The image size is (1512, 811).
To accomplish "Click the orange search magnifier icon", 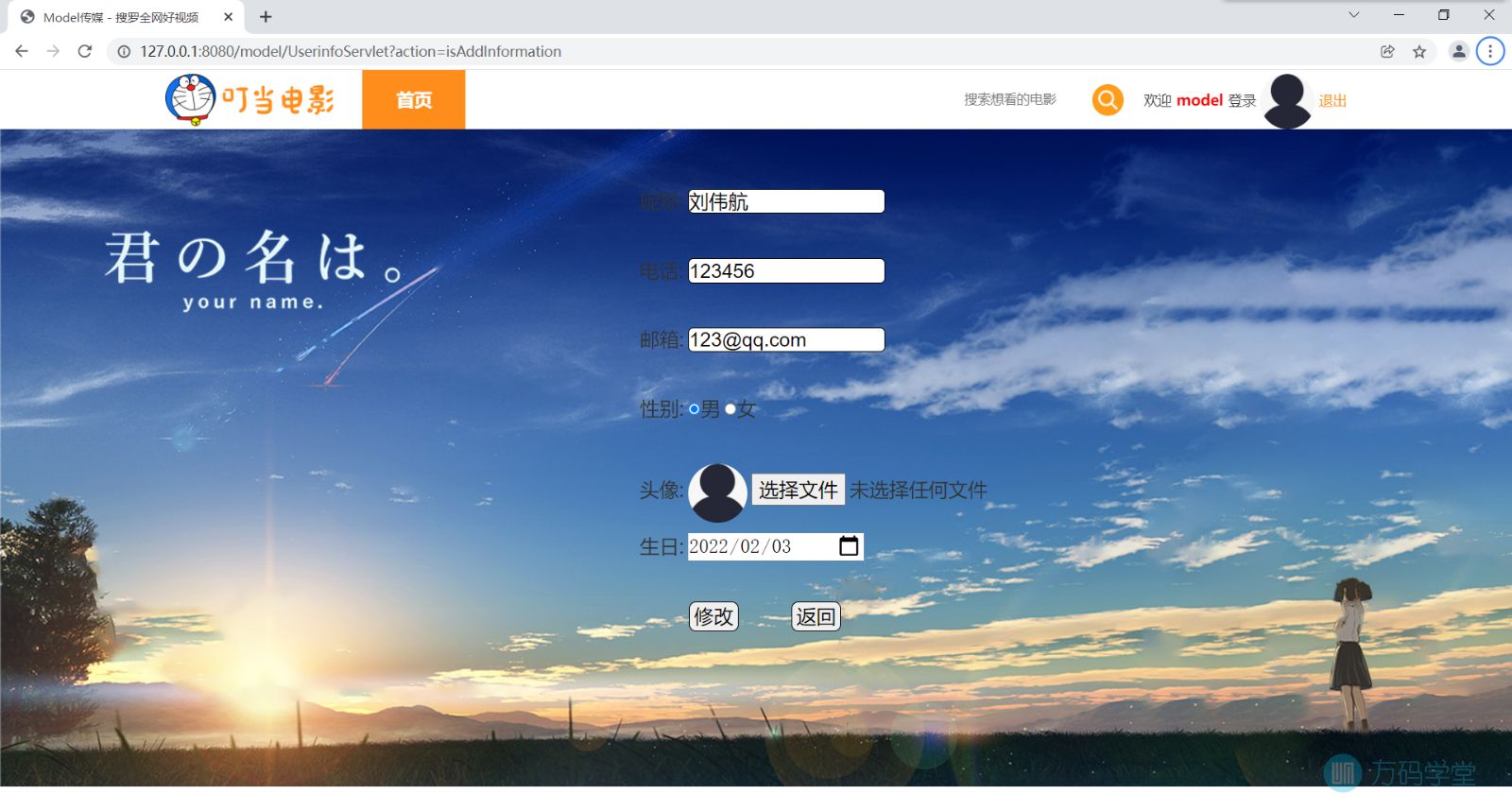I will click(1108, 99).
